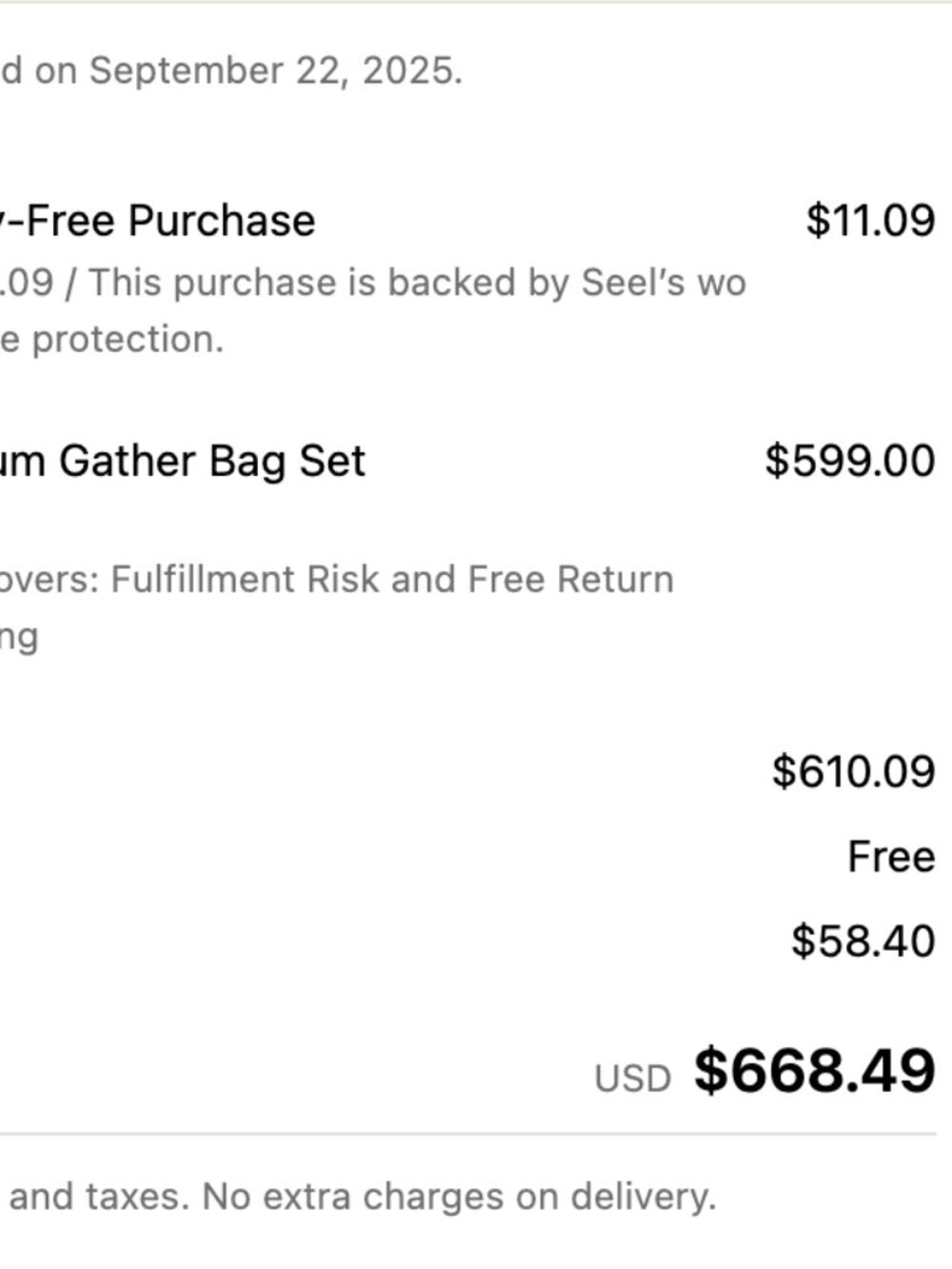Click the word 'Gather' in the product name
Viewport: 952px width, 1269px height.
129,462
